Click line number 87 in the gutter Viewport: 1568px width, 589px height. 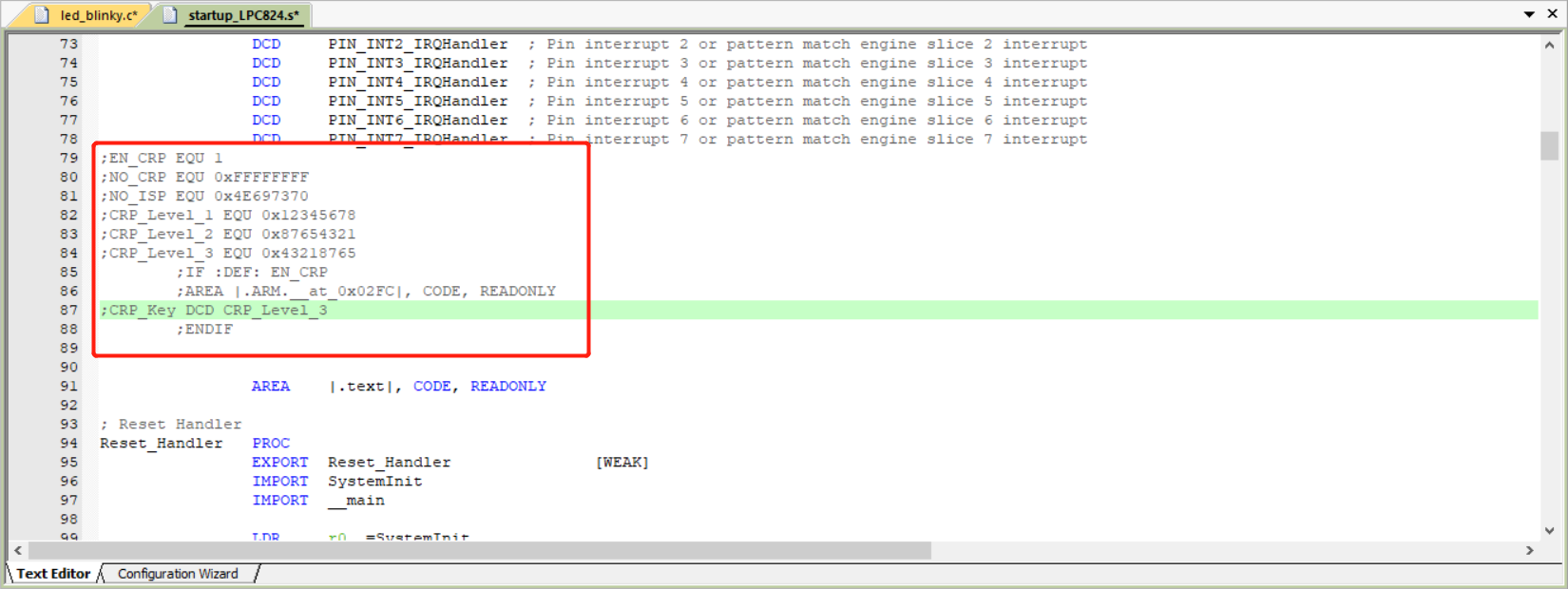(68, 311)
